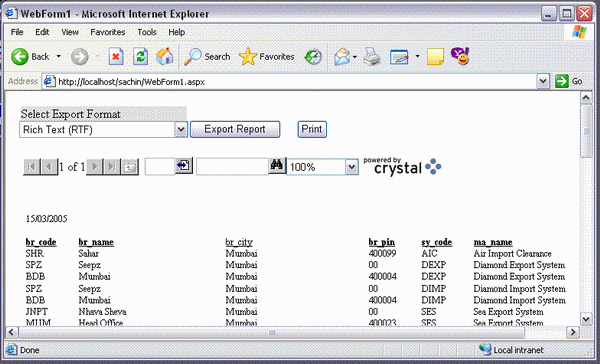This screenshot has width=600, height=364.
Task: Go to the Home page icon
Action: pos(165,56)
